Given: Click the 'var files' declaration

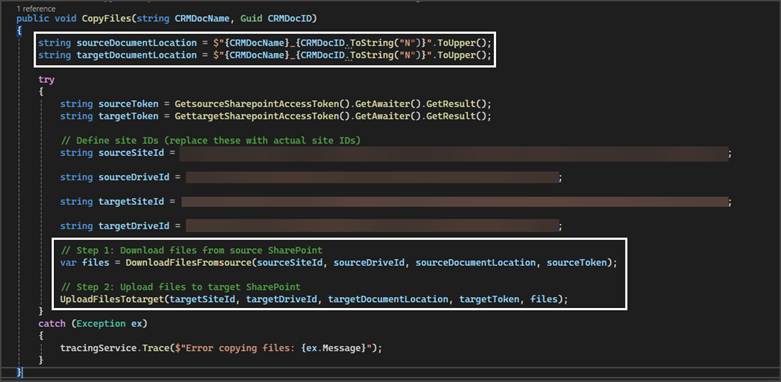Looking at the screenshot, I should [x=85, y=262].
